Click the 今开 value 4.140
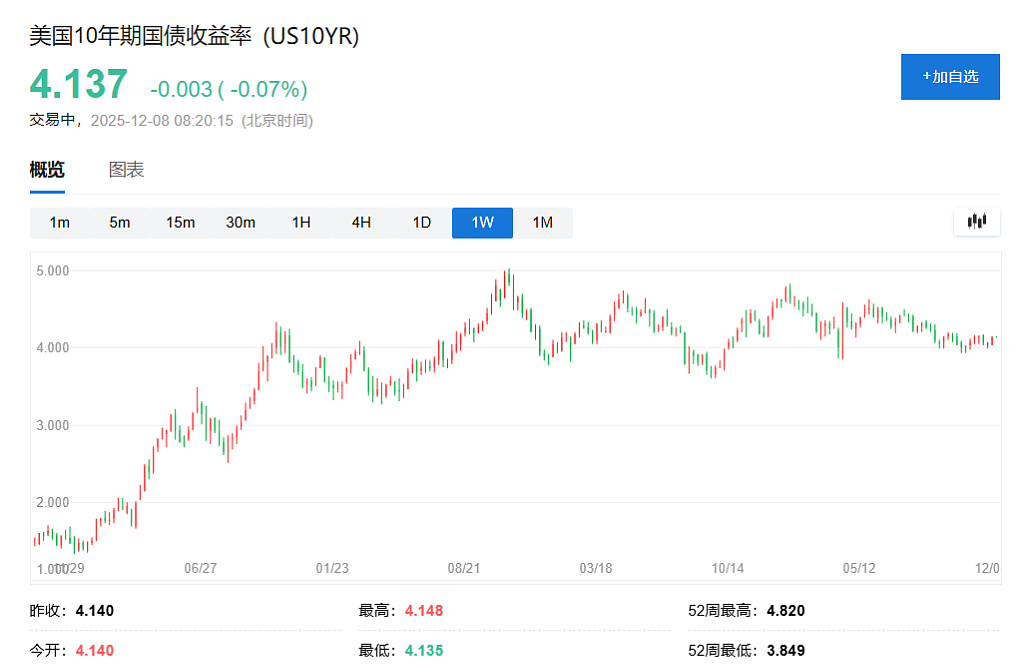1024x669 pixels. [95, 651]
